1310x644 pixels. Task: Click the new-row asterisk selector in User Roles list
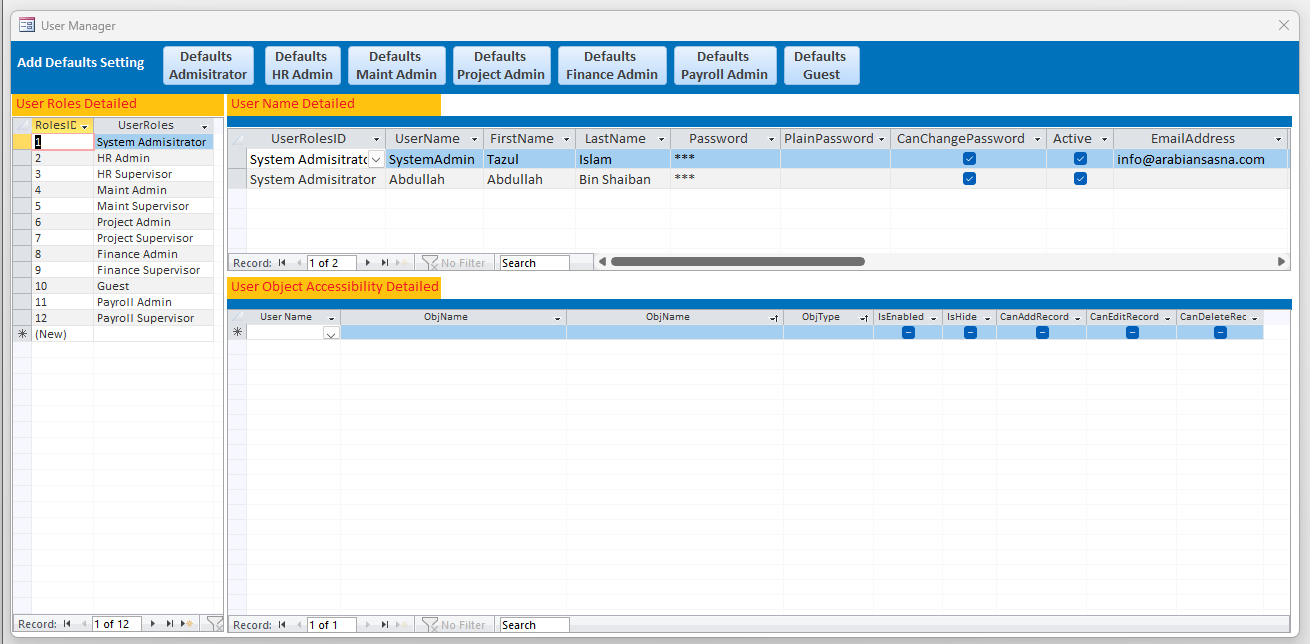pos(22,334)
